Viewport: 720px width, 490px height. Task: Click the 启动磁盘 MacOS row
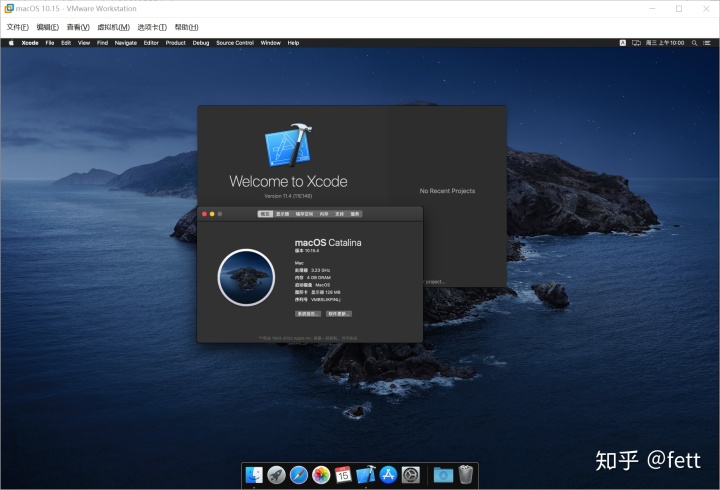coord(312,285)
